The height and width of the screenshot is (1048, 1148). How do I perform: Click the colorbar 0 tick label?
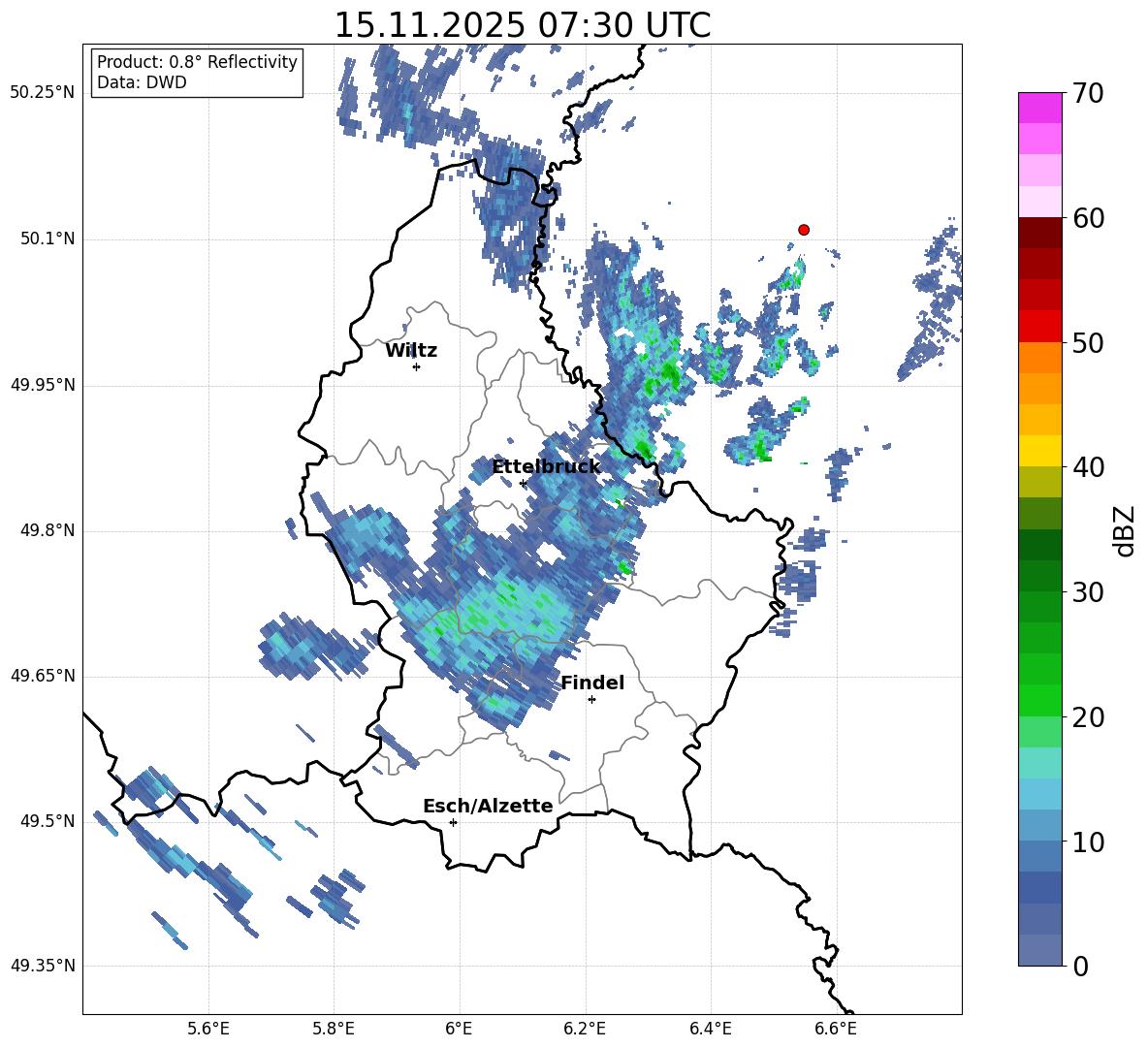(1081, 966)
